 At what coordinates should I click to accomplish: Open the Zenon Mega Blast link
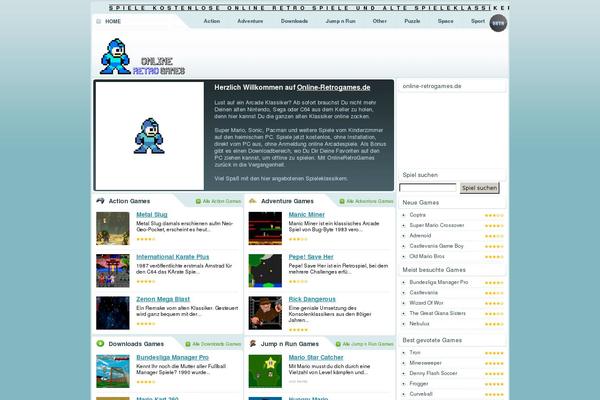pos(163,299)
